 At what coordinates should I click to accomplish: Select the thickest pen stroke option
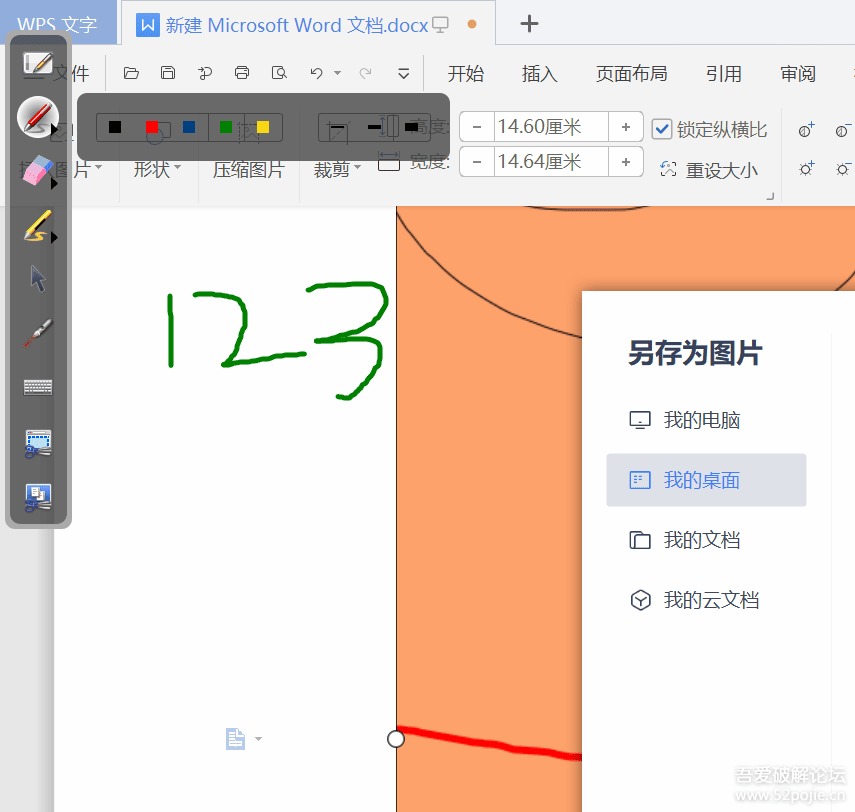point(413,126)
